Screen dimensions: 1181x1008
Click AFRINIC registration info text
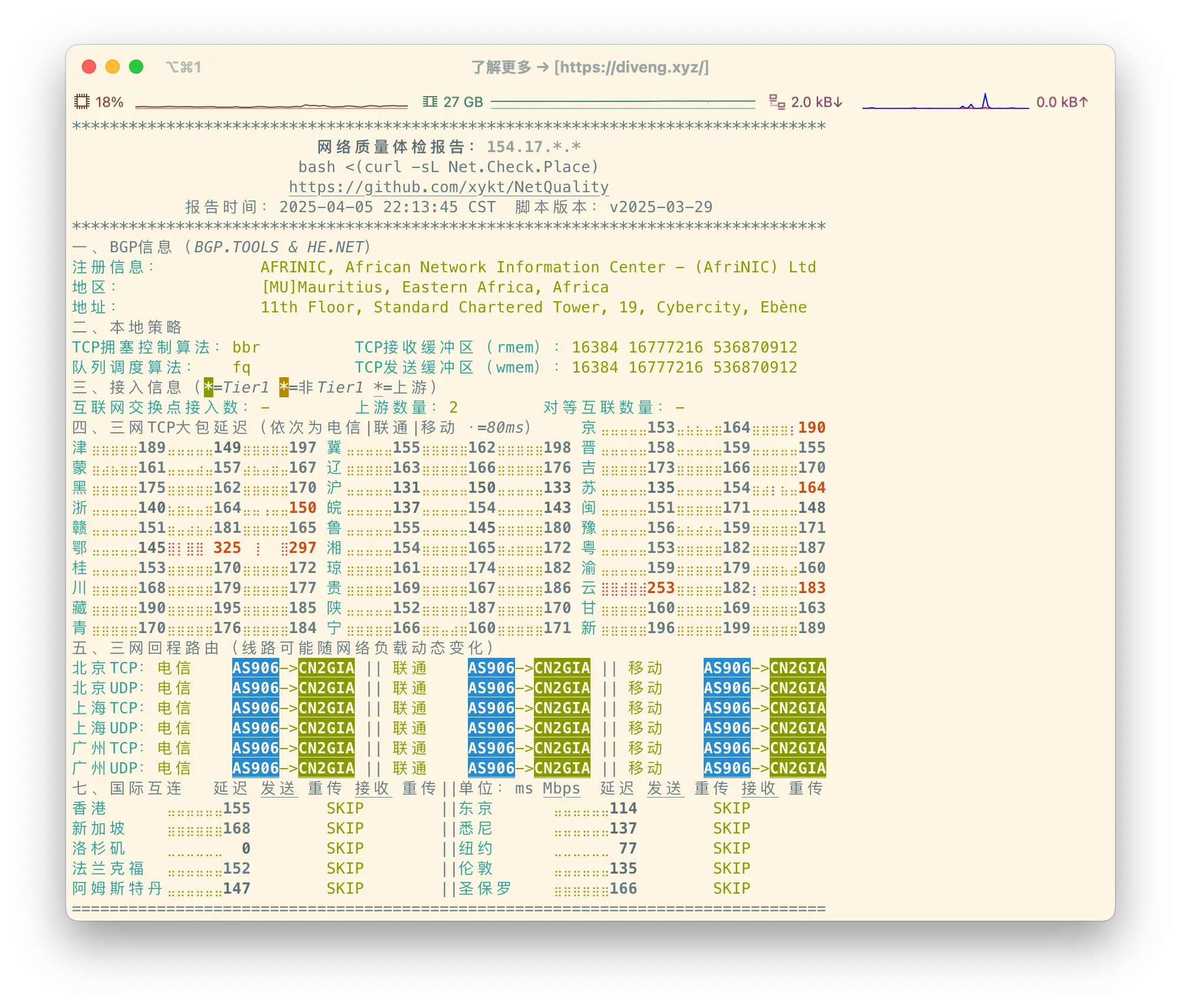point(539,267)
